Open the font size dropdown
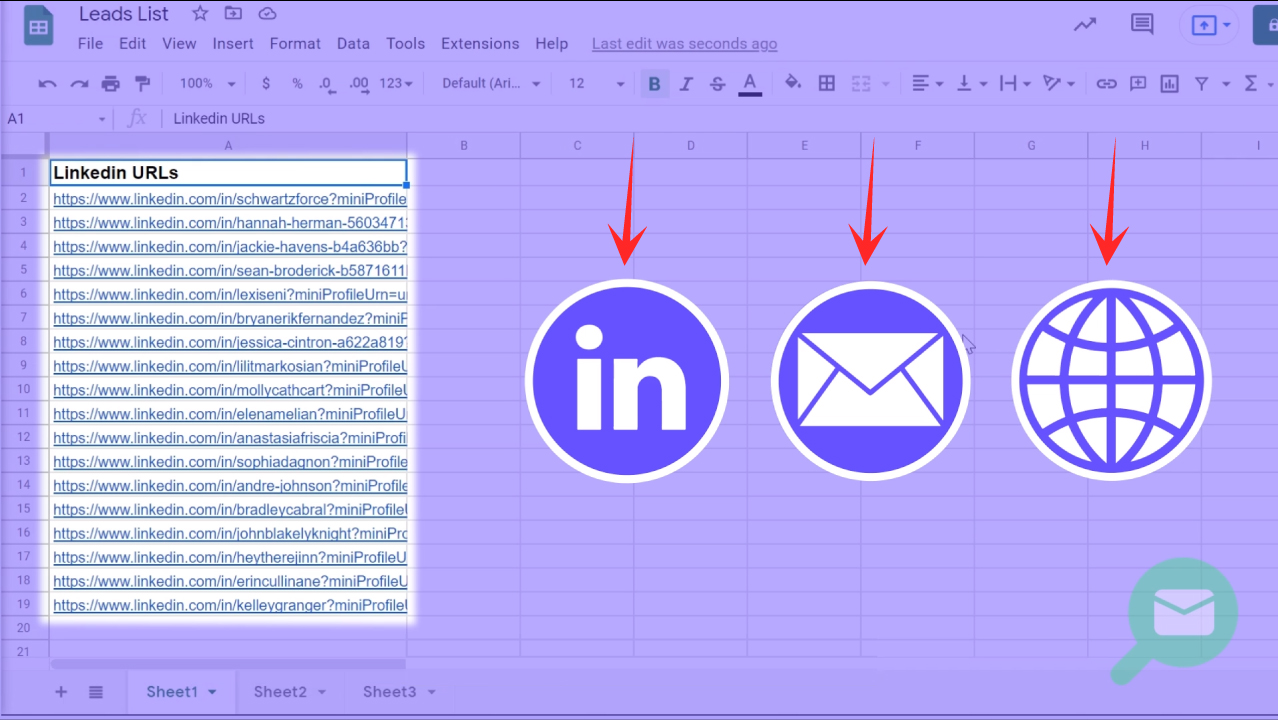The image size is (1278, 720). 596,84
